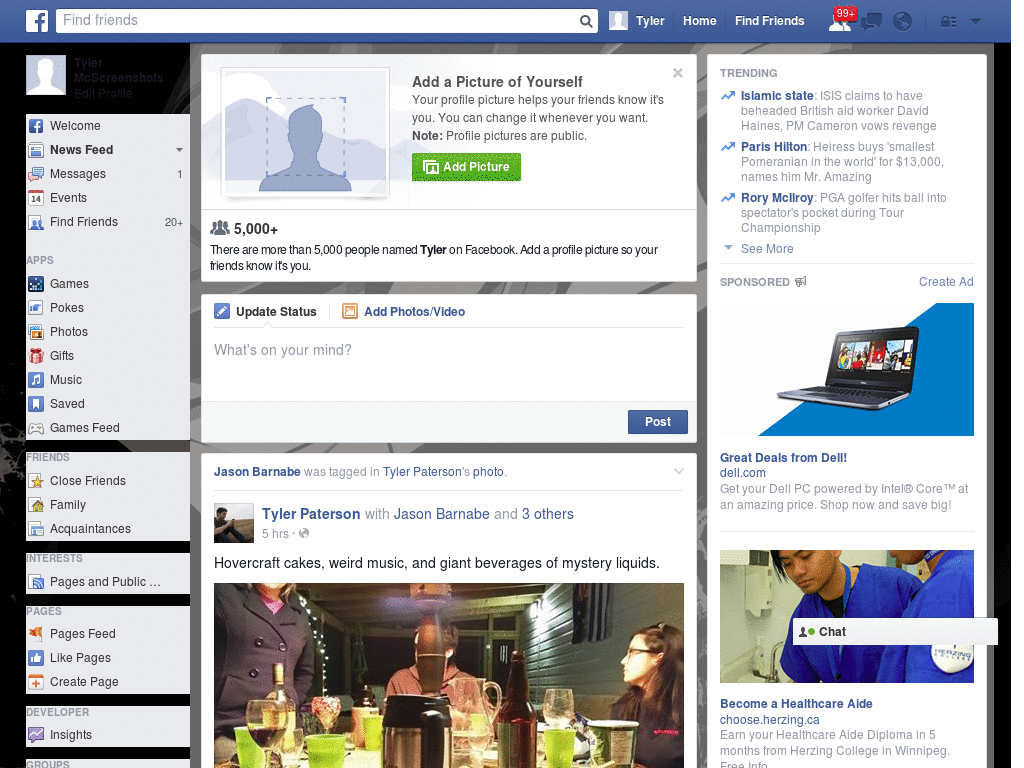This screenshot has height=768, width=1024.
Task: Open Find Friends in the top bar
Action: [x=769, y=21]
